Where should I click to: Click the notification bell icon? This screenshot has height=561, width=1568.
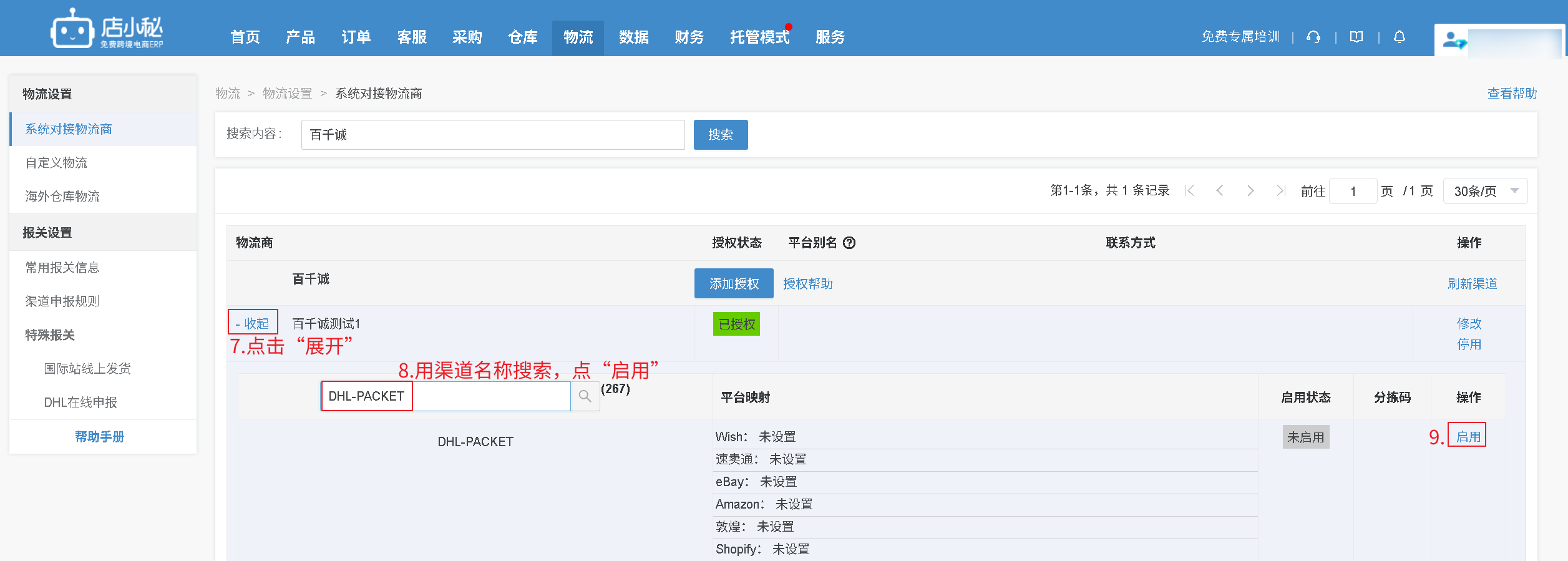(1399, 37)
